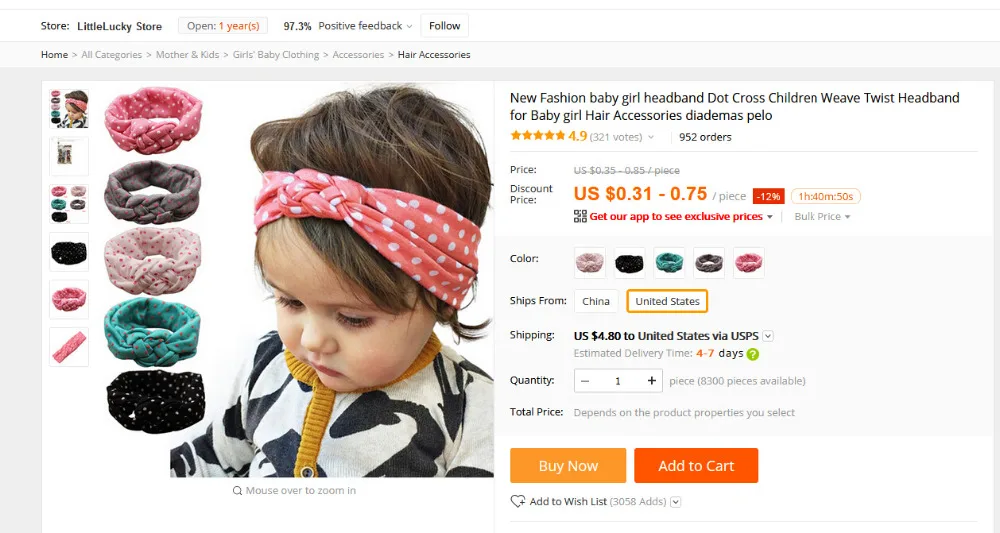Select China as ships-from option
The width and height of the screenshot is (1000, 533).
[596, 301]
